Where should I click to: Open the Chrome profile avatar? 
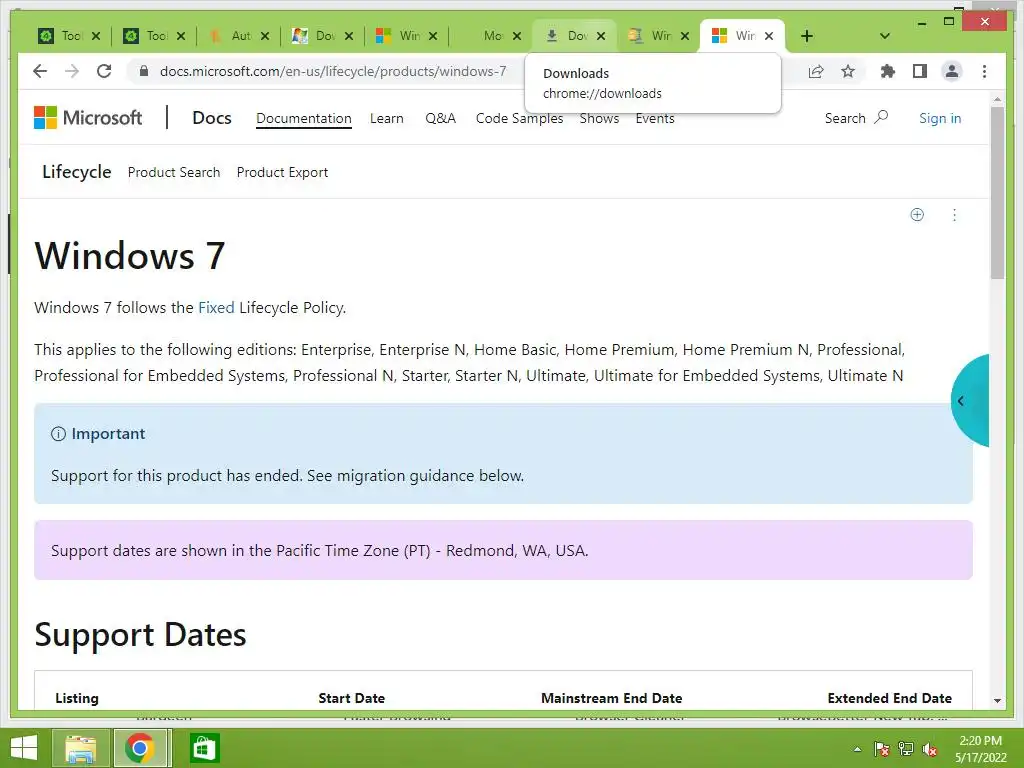click(x=952, y=71)
